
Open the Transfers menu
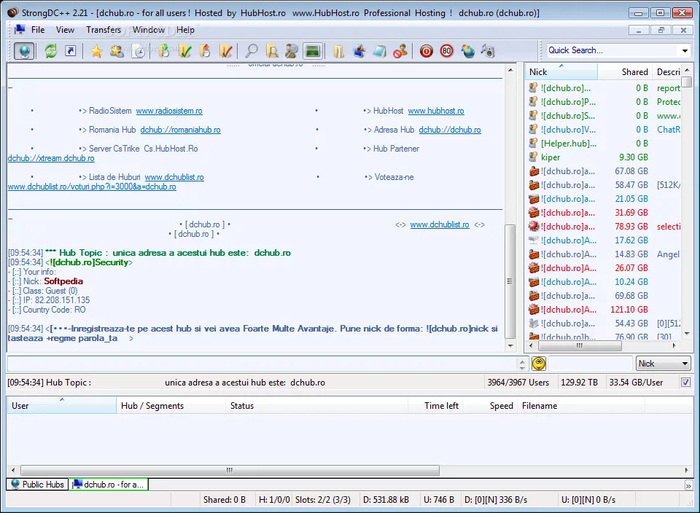[x=103, y=30]
